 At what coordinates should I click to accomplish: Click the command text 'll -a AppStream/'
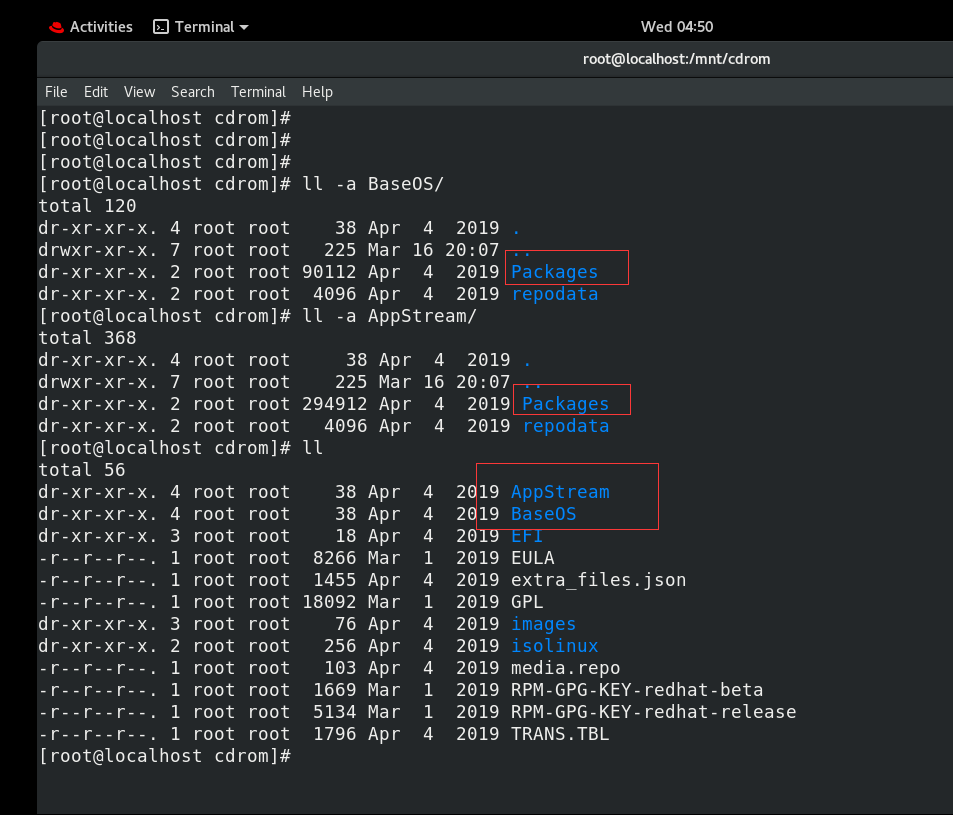click(x=390, y=316)
